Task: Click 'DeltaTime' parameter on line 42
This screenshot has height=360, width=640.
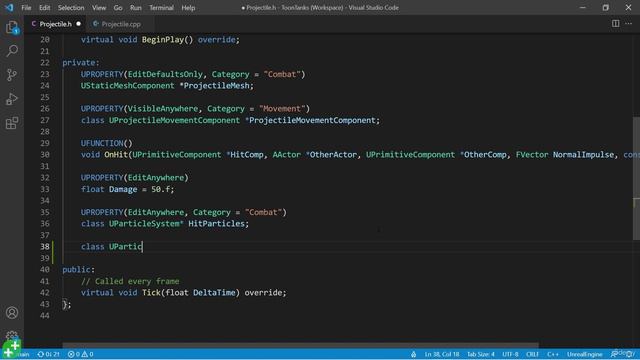Action: 214,293
